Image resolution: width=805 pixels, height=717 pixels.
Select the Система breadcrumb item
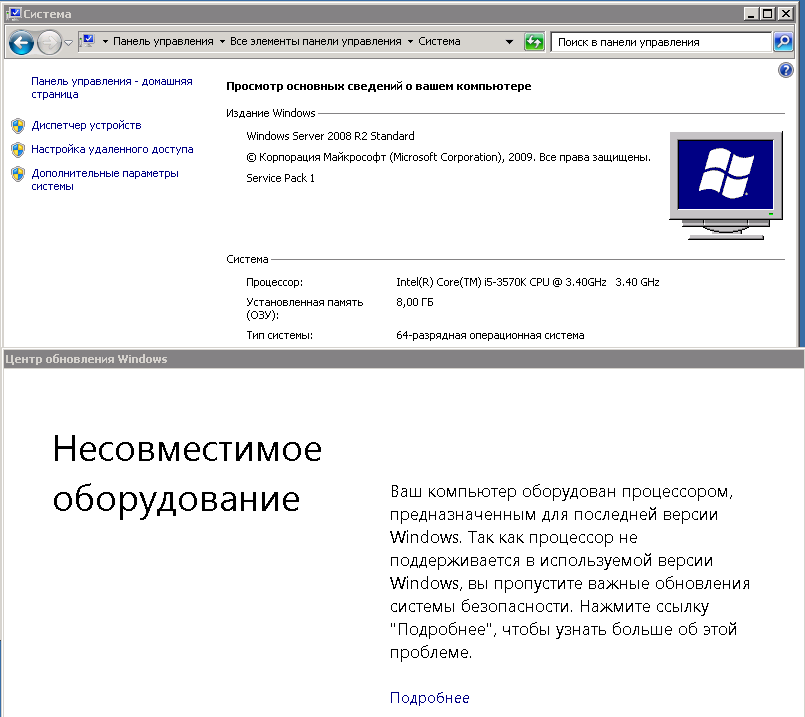(439, 42)
